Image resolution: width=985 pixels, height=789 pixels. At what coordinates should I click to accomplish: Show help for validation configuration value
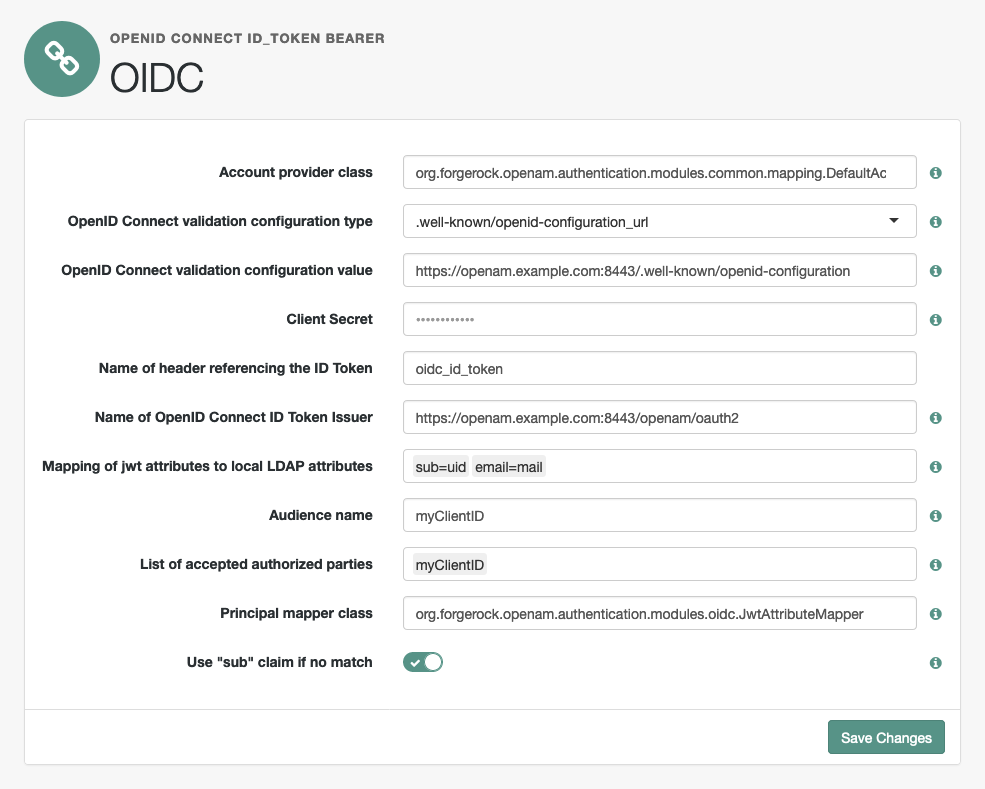click(x=935, y=270)
